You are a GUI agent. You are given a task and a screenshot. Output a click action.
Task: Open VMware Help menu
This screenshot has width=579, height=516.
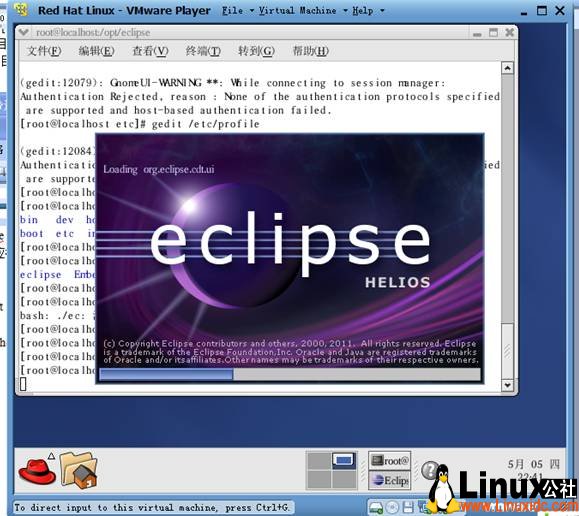368,10
